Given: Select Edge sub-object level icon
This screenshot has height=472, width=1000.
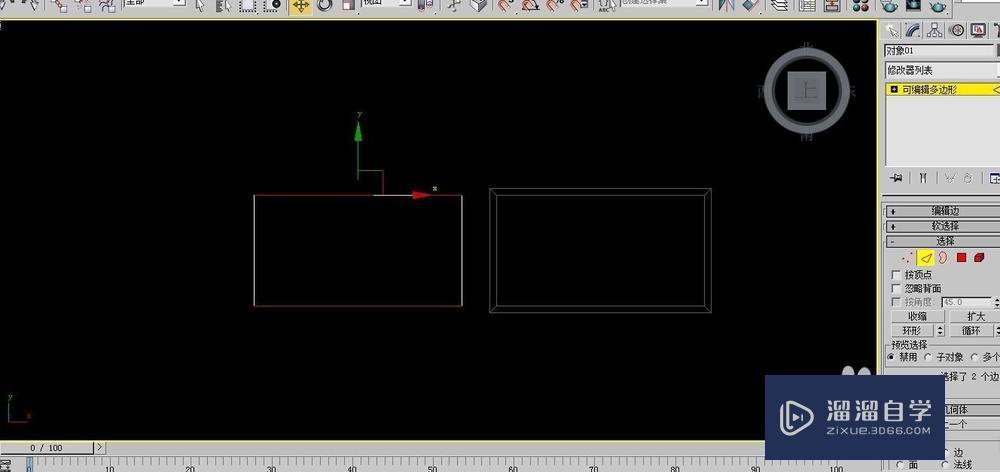Looking at the screenshot, I should 925,258.
